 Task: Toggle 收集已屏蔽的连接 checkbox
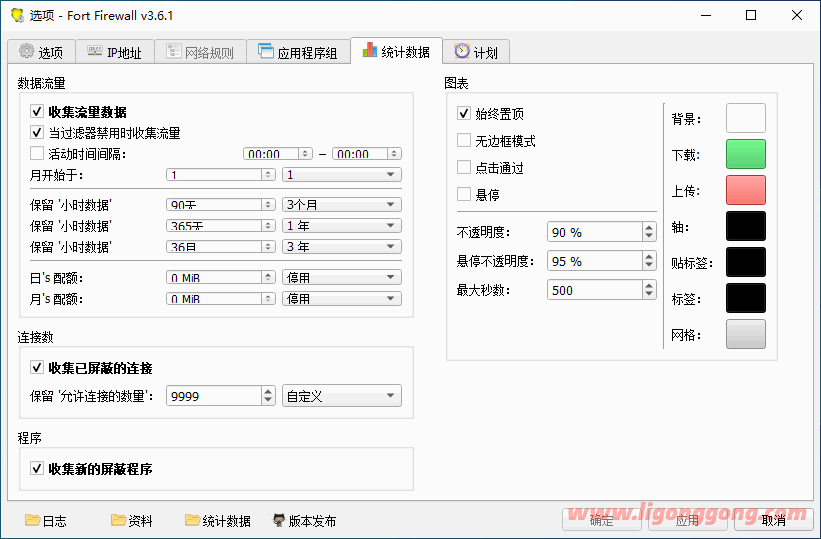[x=37, y=368]
